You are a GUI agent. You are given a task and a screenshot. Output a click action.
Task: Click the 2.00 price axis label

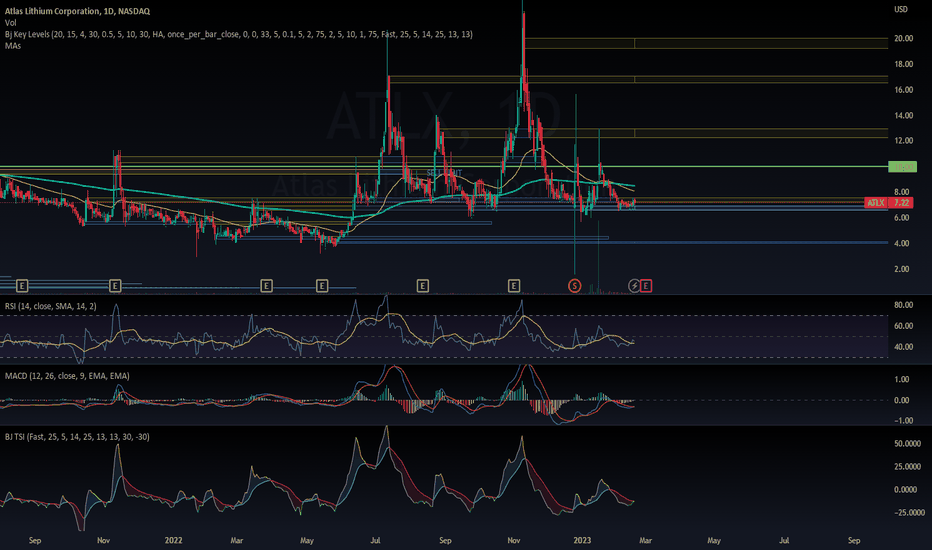pos(902,269)
